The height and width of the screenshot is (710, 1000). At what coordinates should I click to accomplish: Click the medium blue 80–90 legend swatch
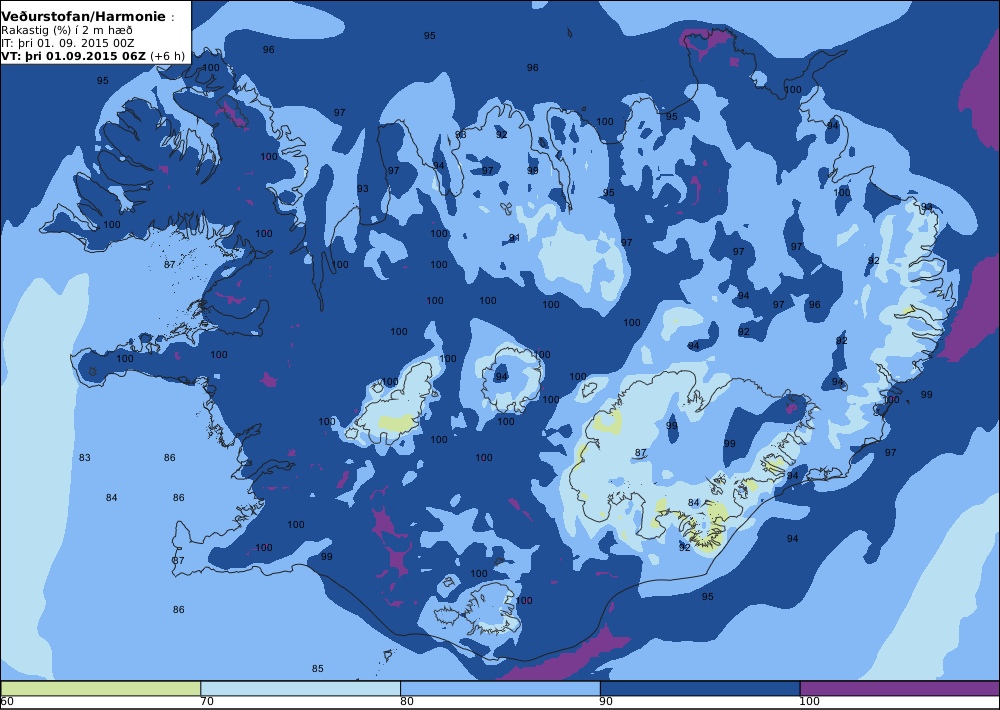coord(500,688)
